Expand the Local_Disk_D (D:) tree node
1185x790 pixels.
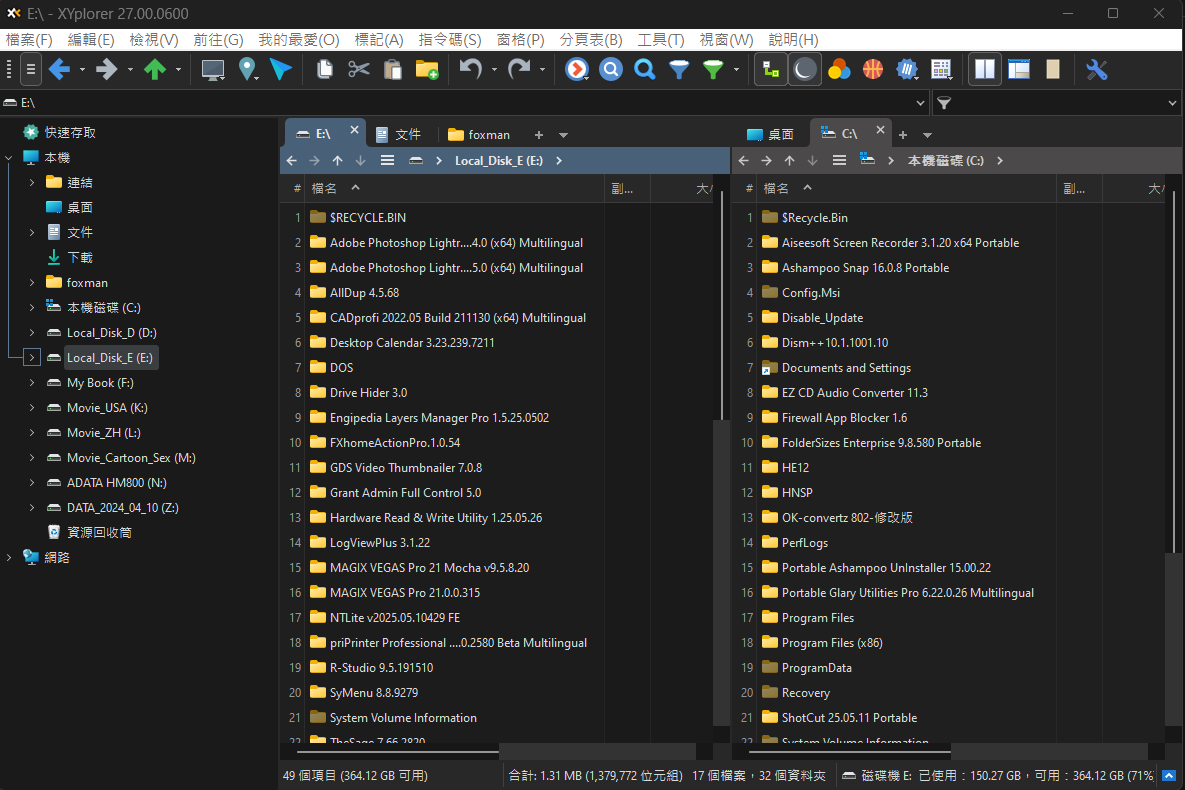32,333
